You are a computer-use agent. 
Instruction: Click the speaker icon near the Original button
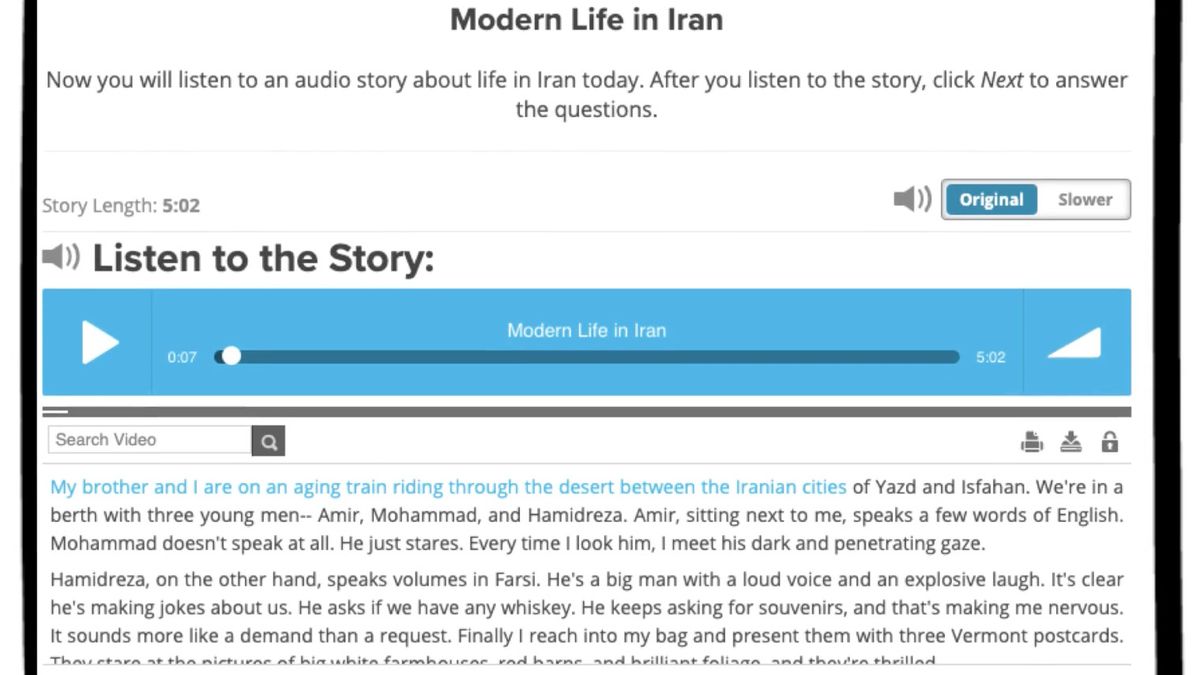pos(910,199)
